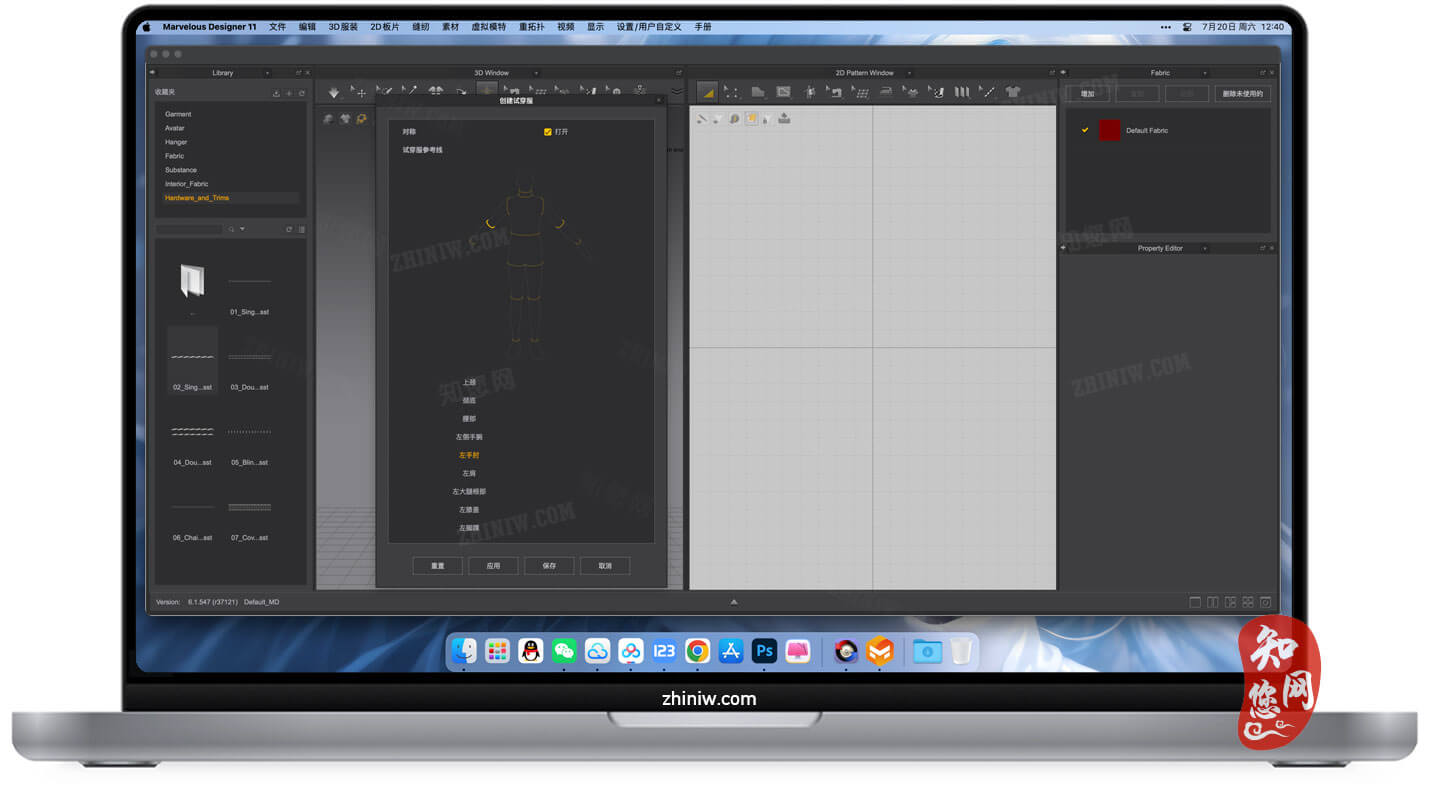1429x797 pixels.
Task: Select the edit texture grid tool in 2D toolbar
Action: (862, 92)
